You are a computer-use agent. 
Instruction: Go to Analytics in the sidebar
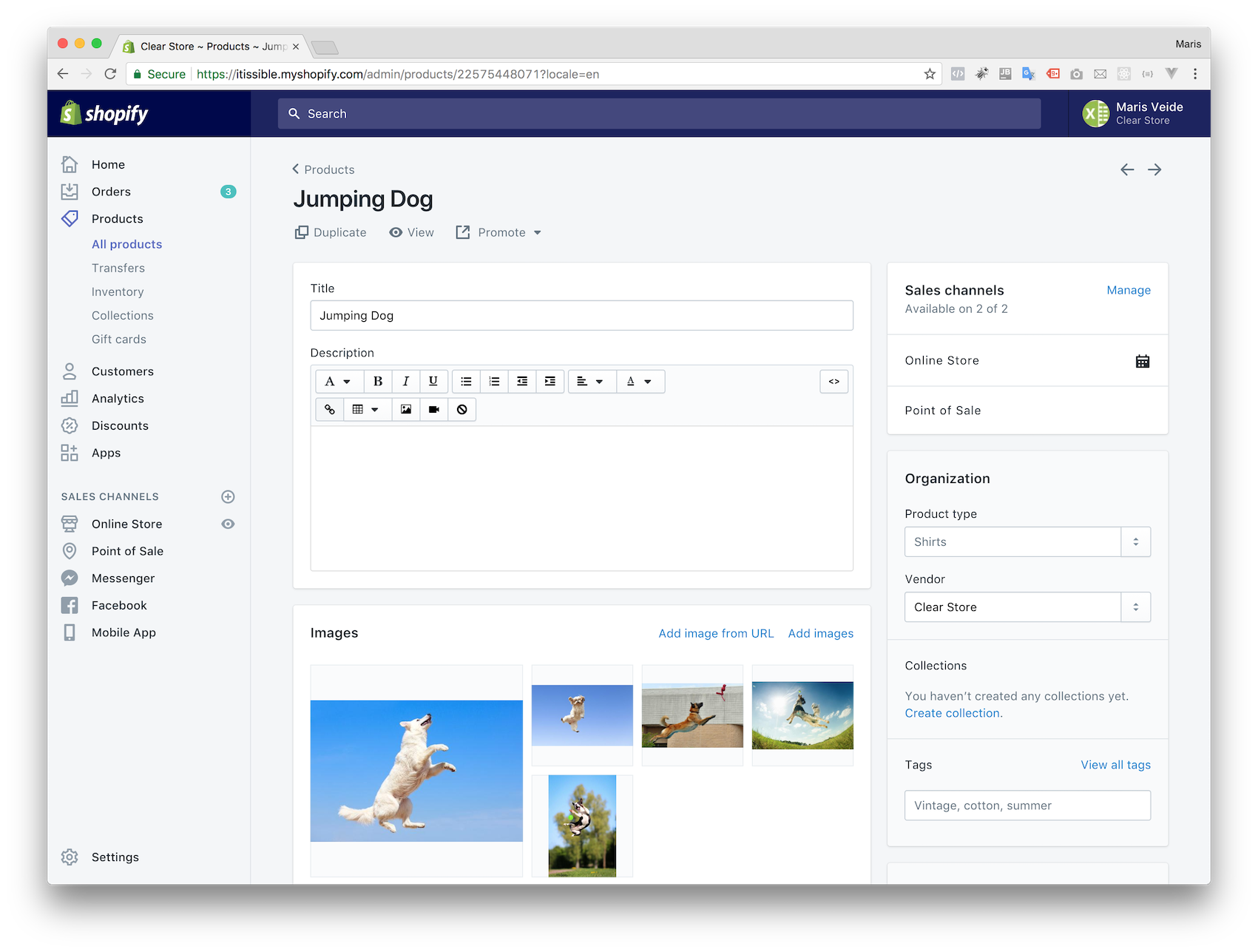118,399
